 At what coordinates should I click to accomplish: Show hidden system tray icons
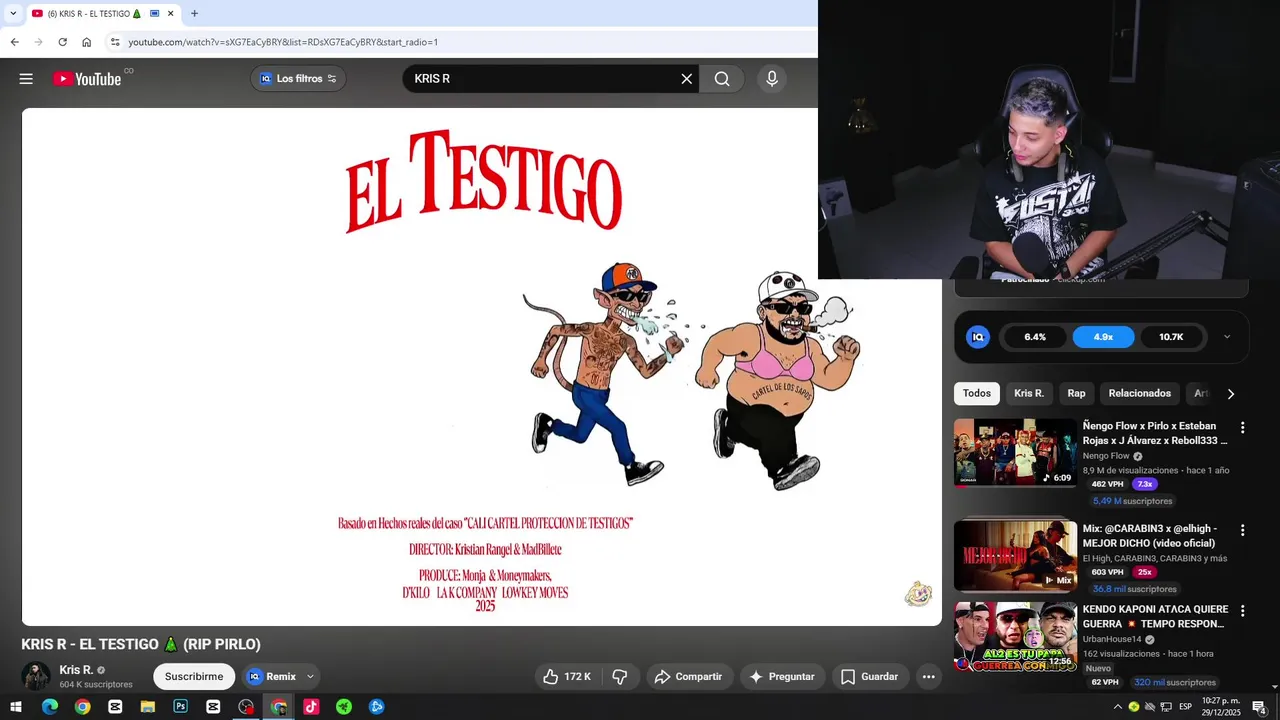(x=1118, y=707)
